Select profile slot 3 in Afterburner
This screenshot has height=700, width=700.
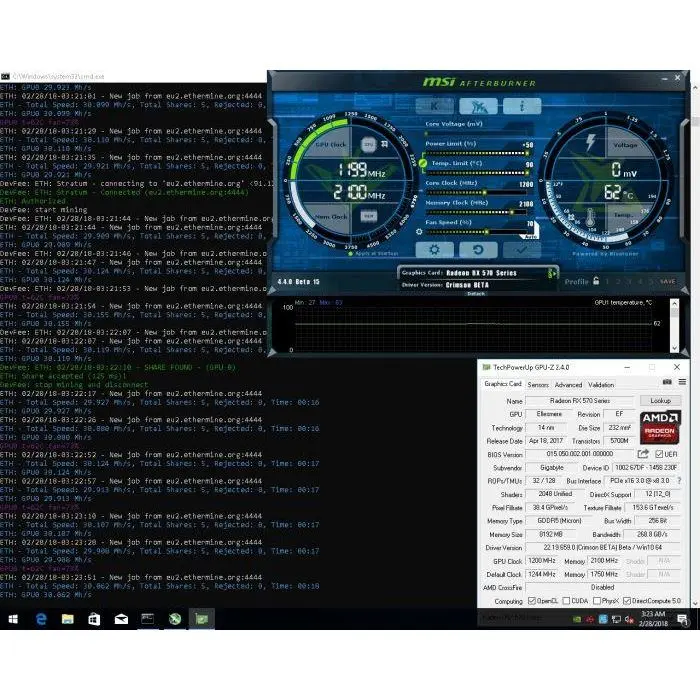click(629, 282)
